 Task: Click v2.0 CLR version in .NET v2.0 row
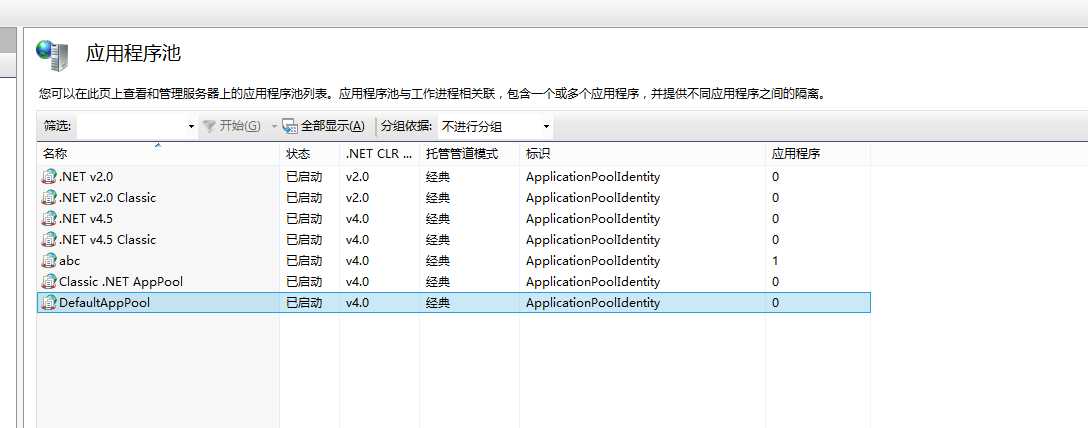(x=357, y=177)
